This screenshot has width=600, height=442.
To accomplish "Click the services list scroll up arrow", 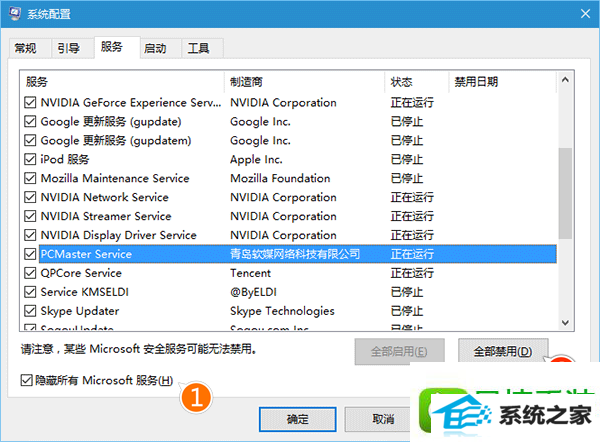I will point(565,80).
